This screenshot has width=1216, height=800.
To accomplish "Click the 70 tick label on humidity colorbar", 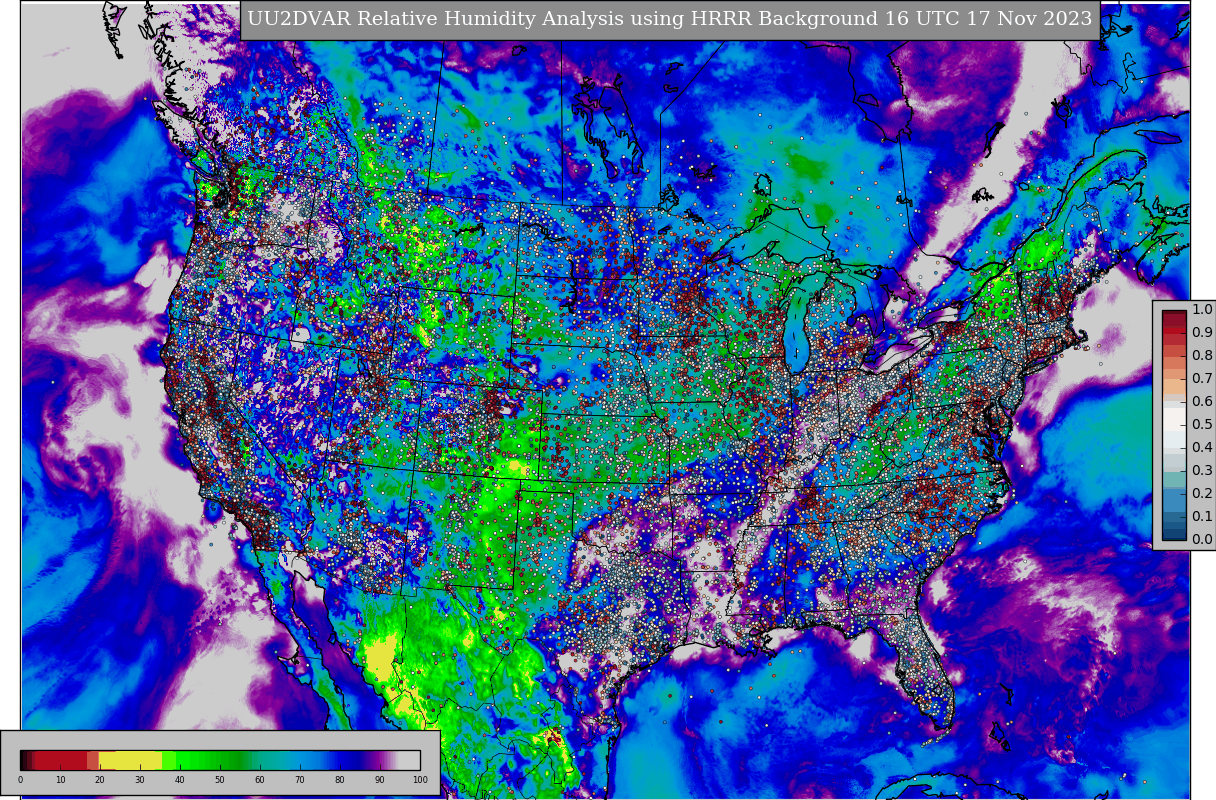I will [x=300, y=780].
